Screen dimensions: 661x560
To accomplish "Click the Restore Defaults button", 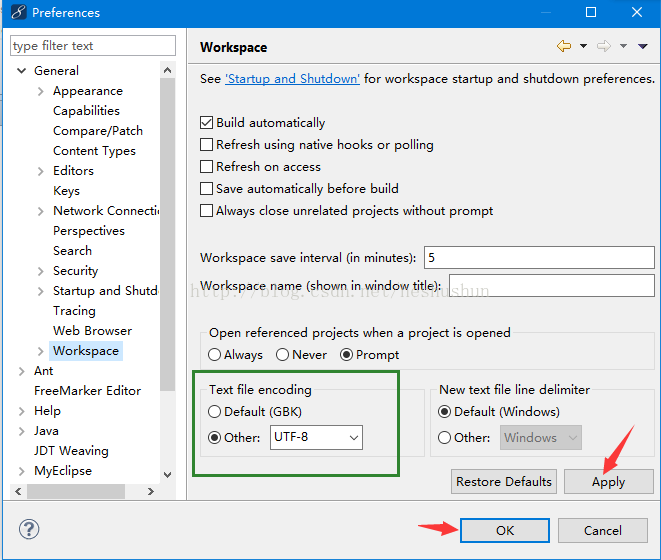I will [x=504, y=482].
